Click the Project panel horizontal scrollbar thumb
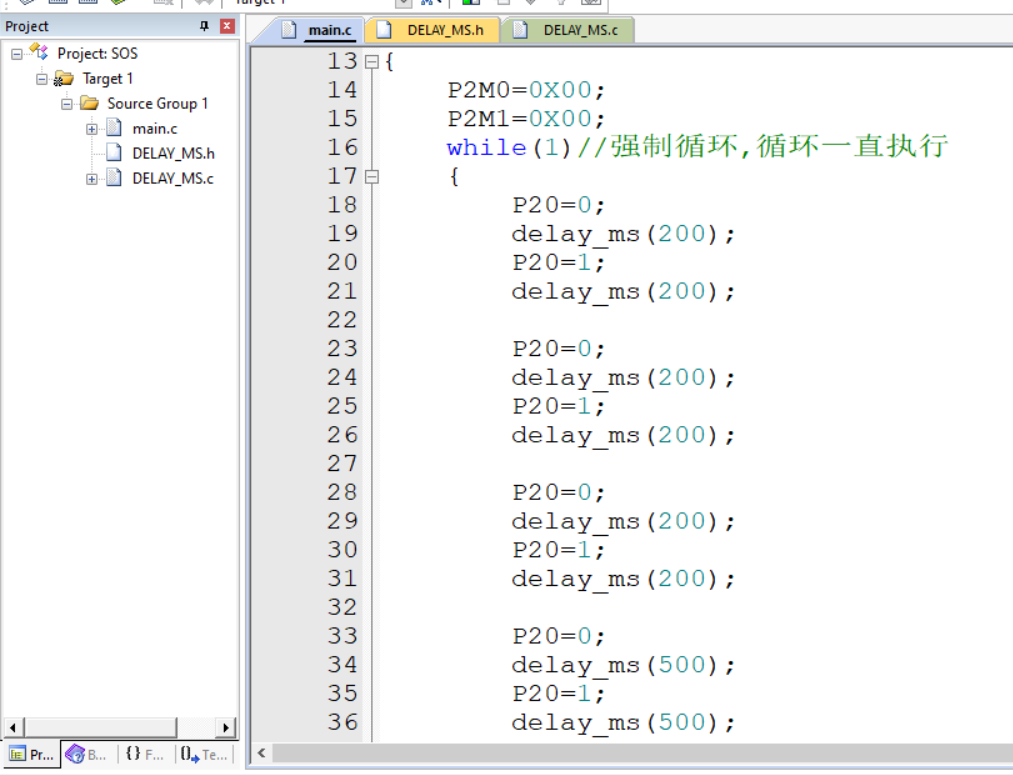This screenshot has width=1013, height=775. point(100,727)
